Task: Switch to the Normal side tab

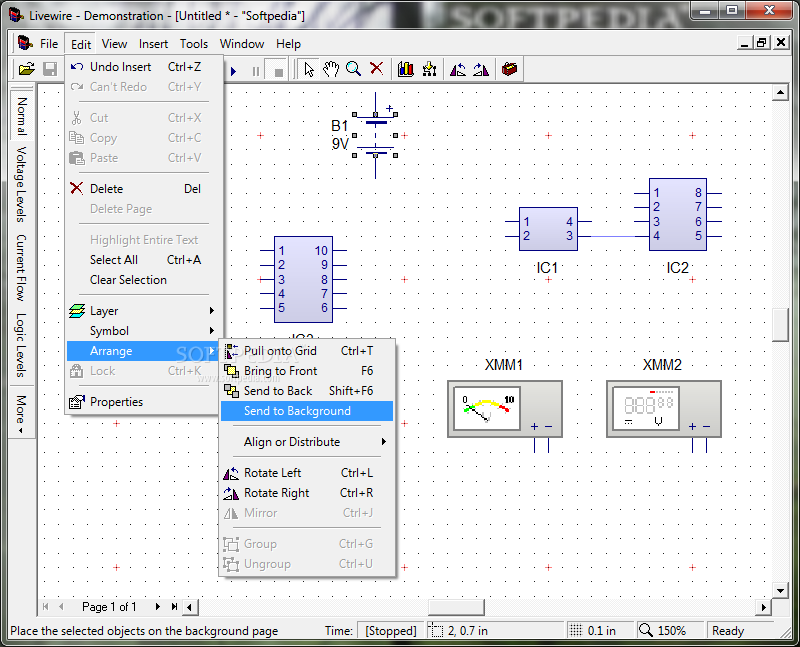Action: coord(21,115)
